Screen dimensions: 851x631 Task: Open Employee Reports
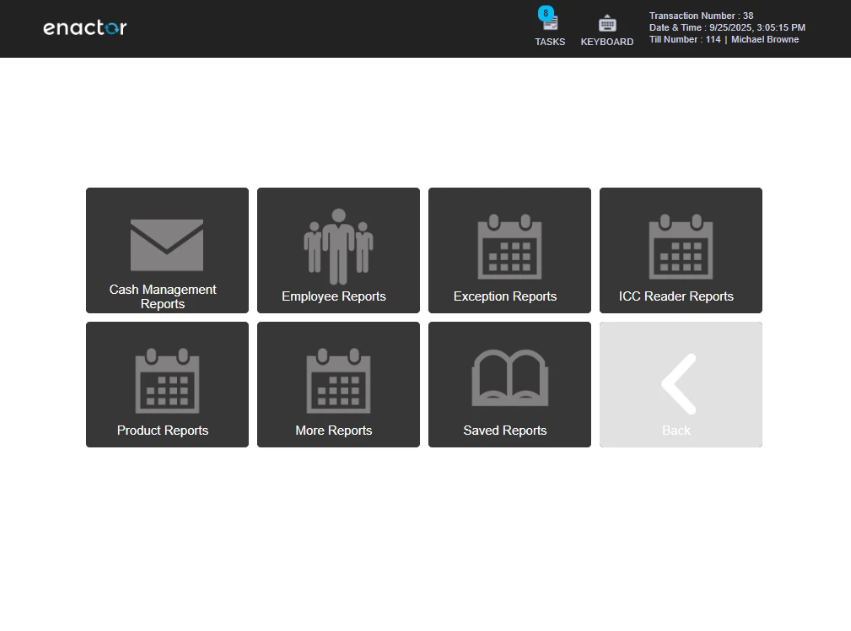coord(337,250)
